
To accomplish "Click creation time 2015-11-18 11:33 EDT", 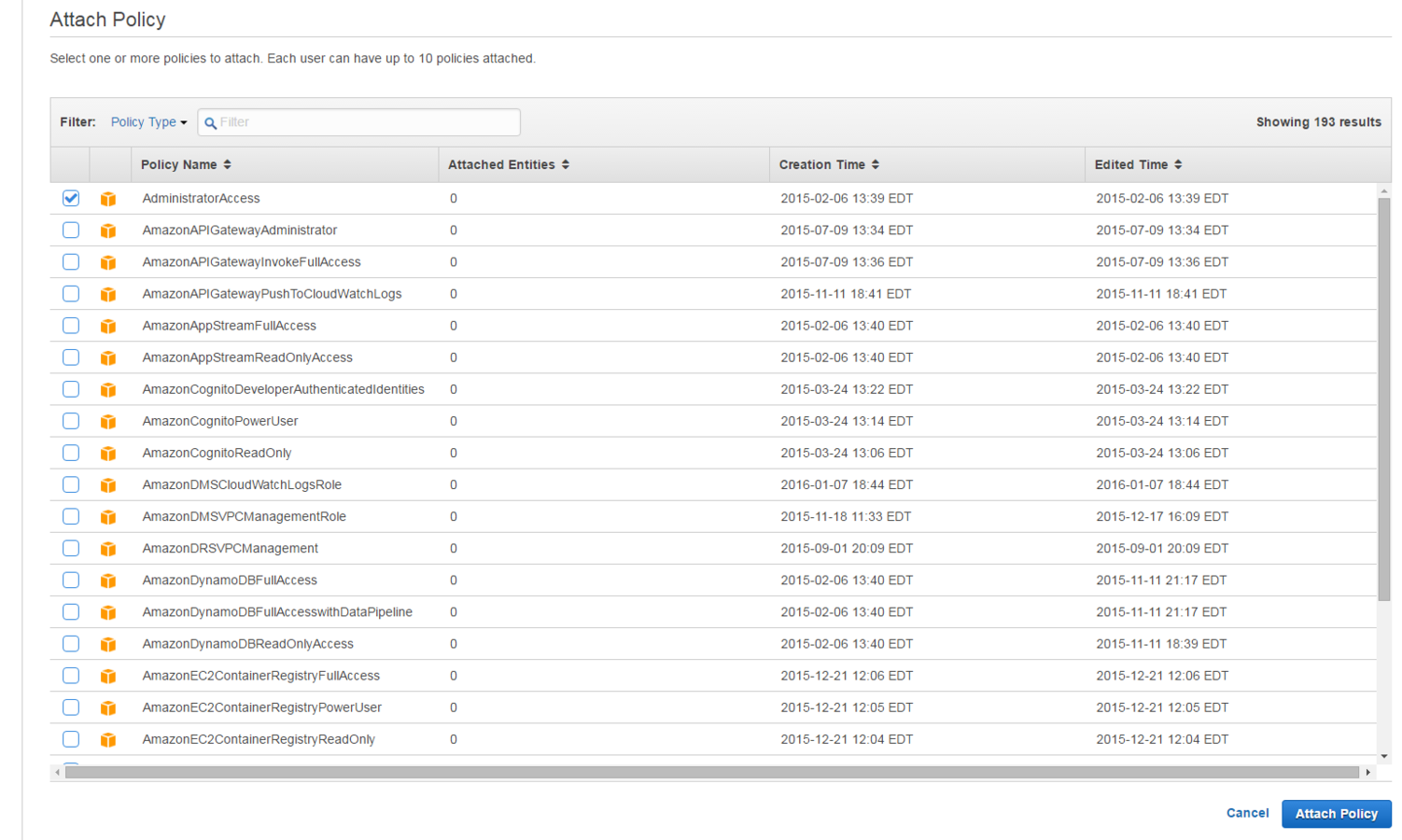I will pyautogui.click(x=846, y=516).
